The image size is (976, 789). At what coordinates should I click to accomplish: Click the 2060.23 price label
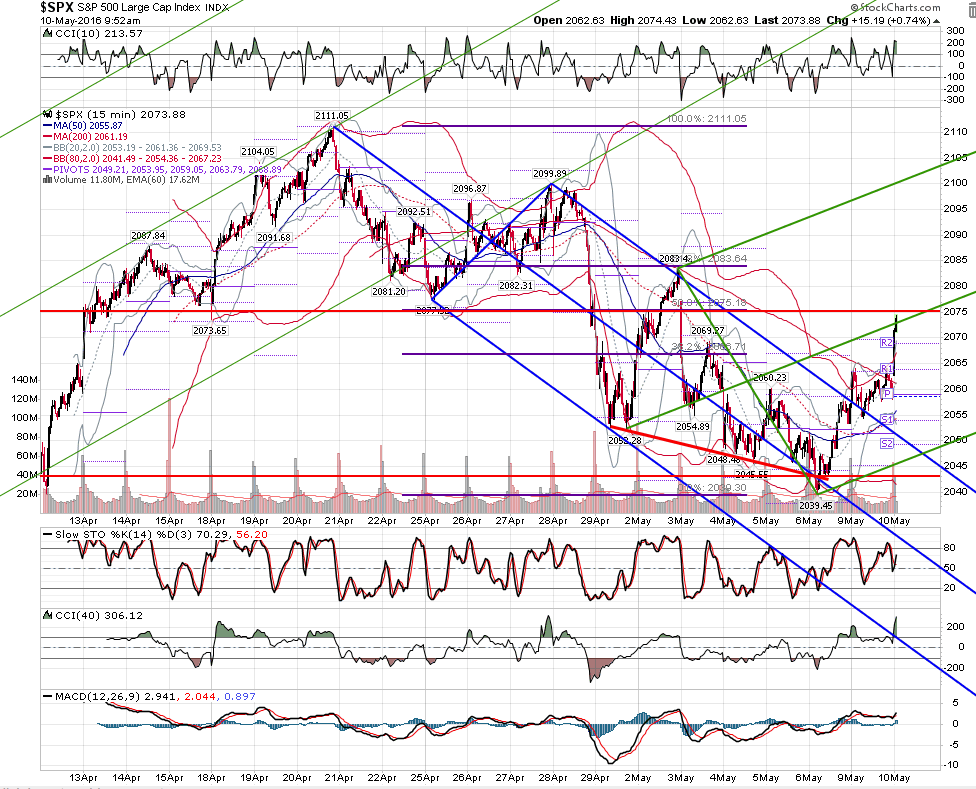click(770, 378)
